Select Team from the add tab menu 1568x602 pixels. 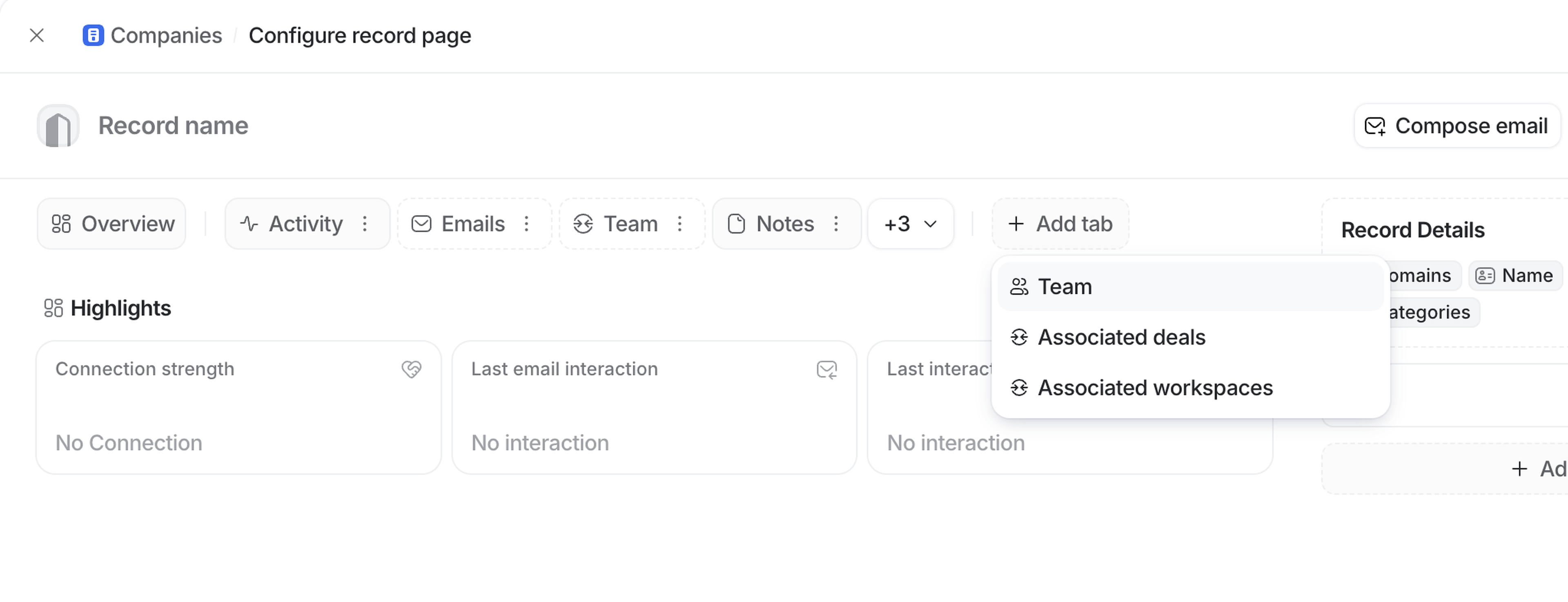point(1065,287)
